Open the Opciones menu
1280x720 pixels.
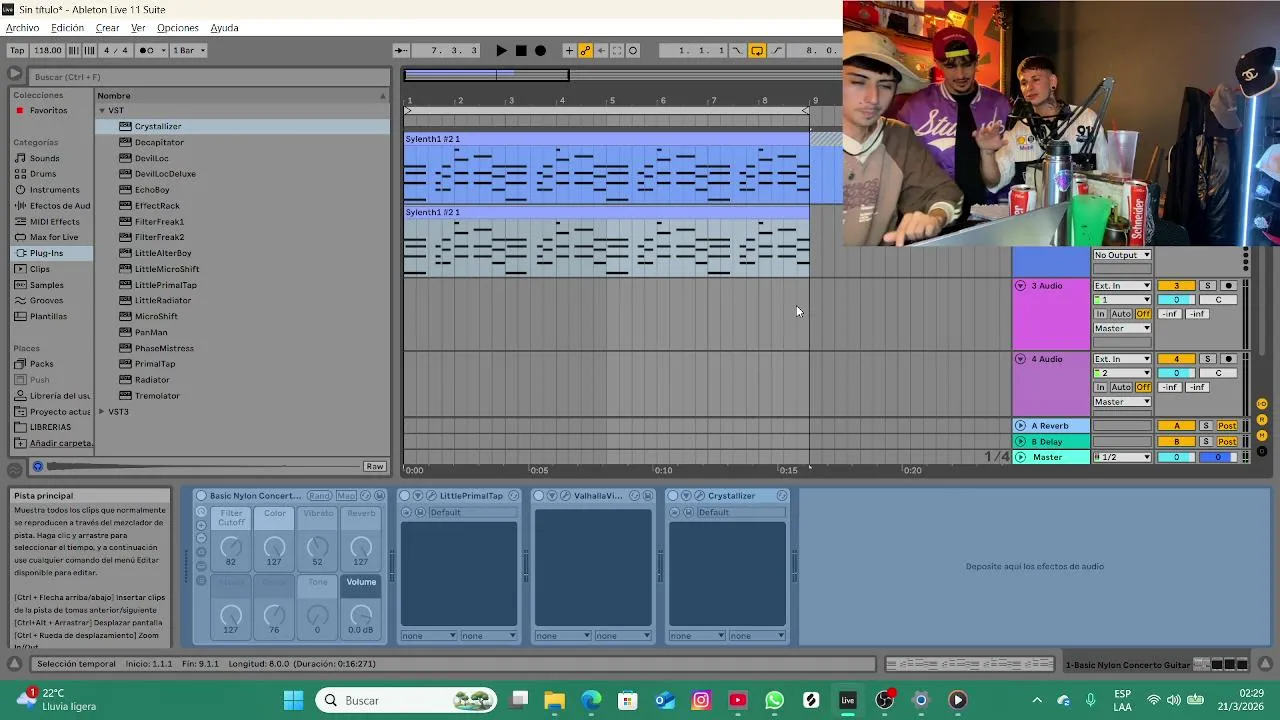tap(178, 28)
